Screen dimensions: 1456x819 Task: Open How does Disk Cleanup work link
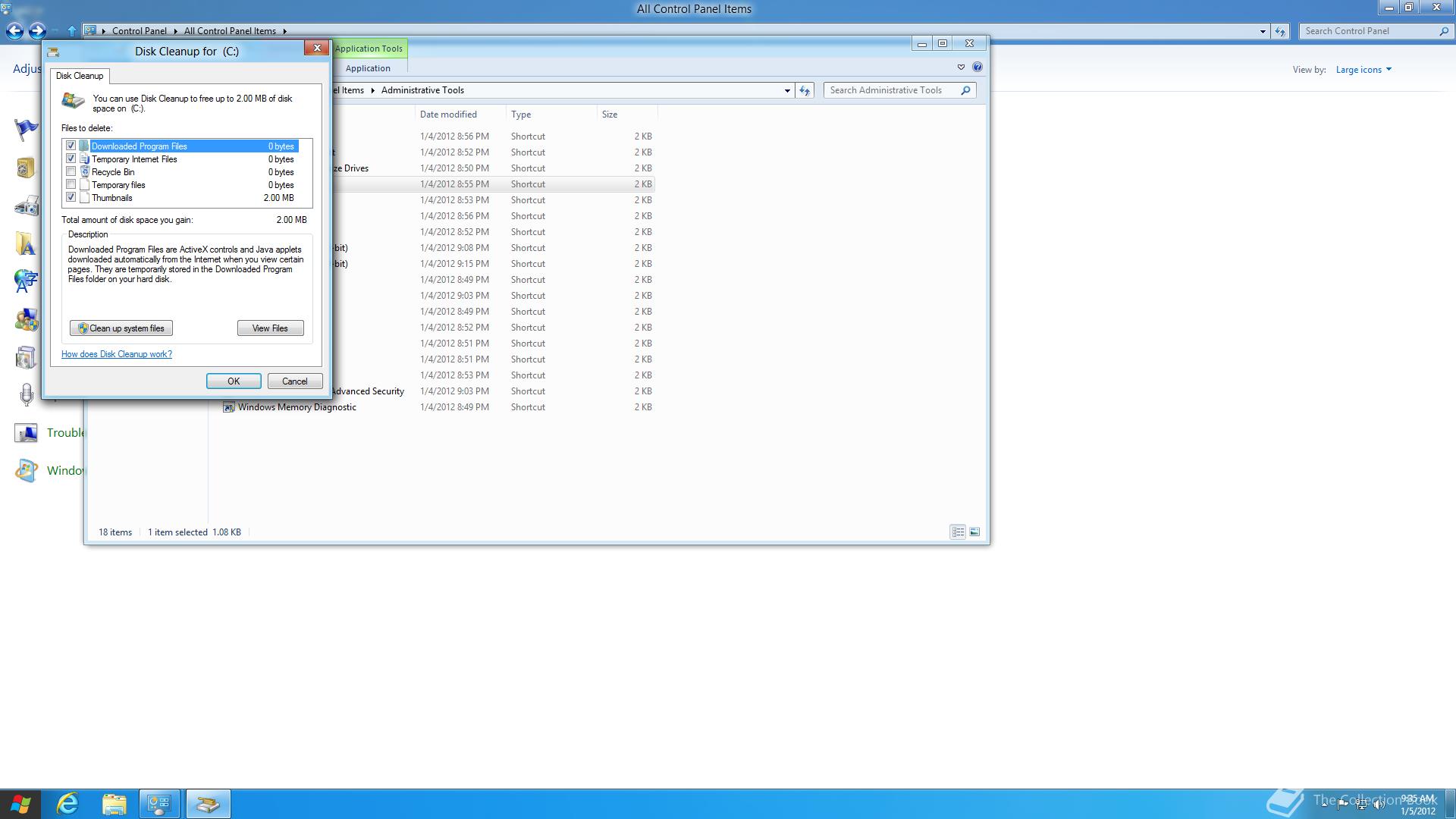[x=117, y=354]
